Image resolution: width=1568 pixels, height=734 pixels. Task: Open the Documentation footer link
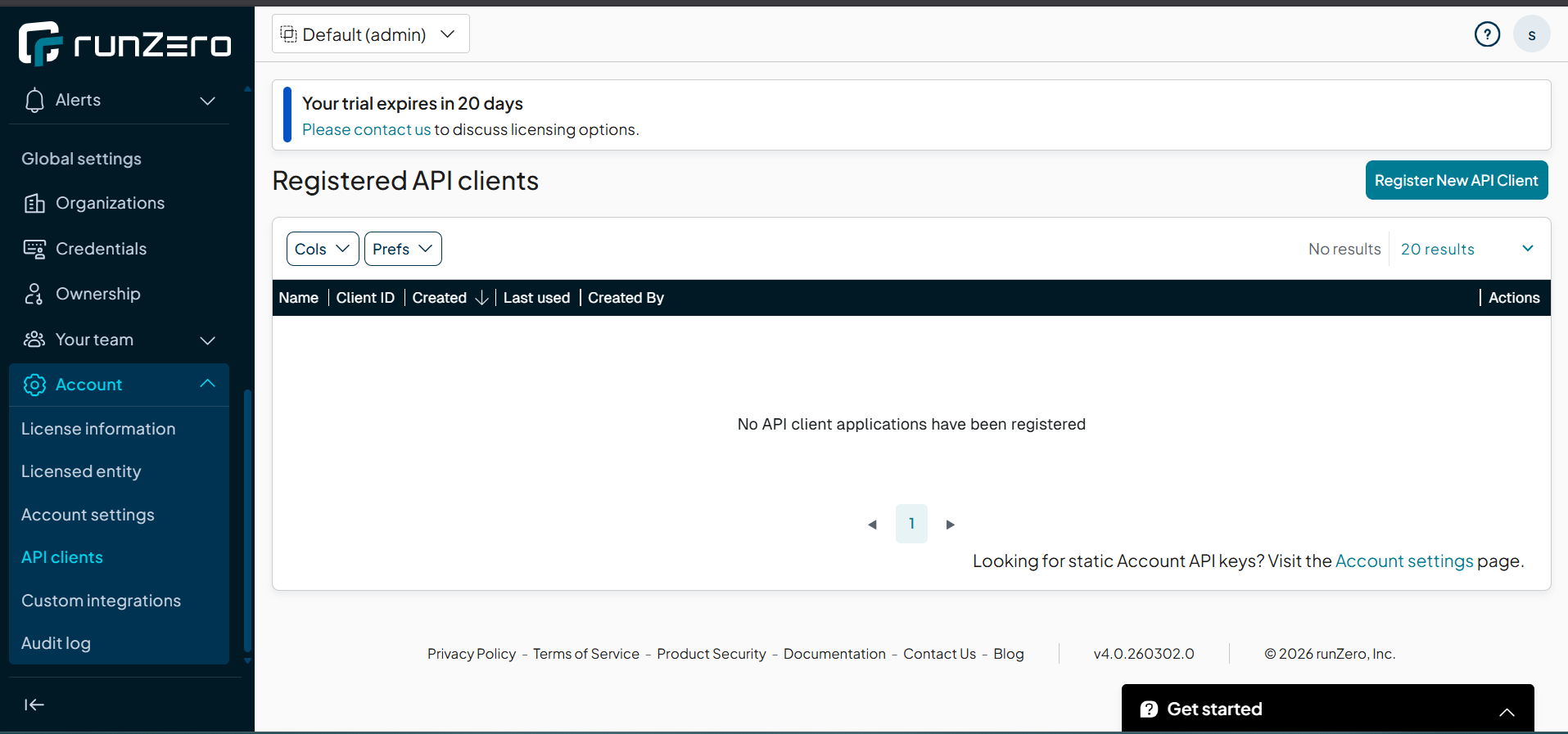click(x=834, y=654)
